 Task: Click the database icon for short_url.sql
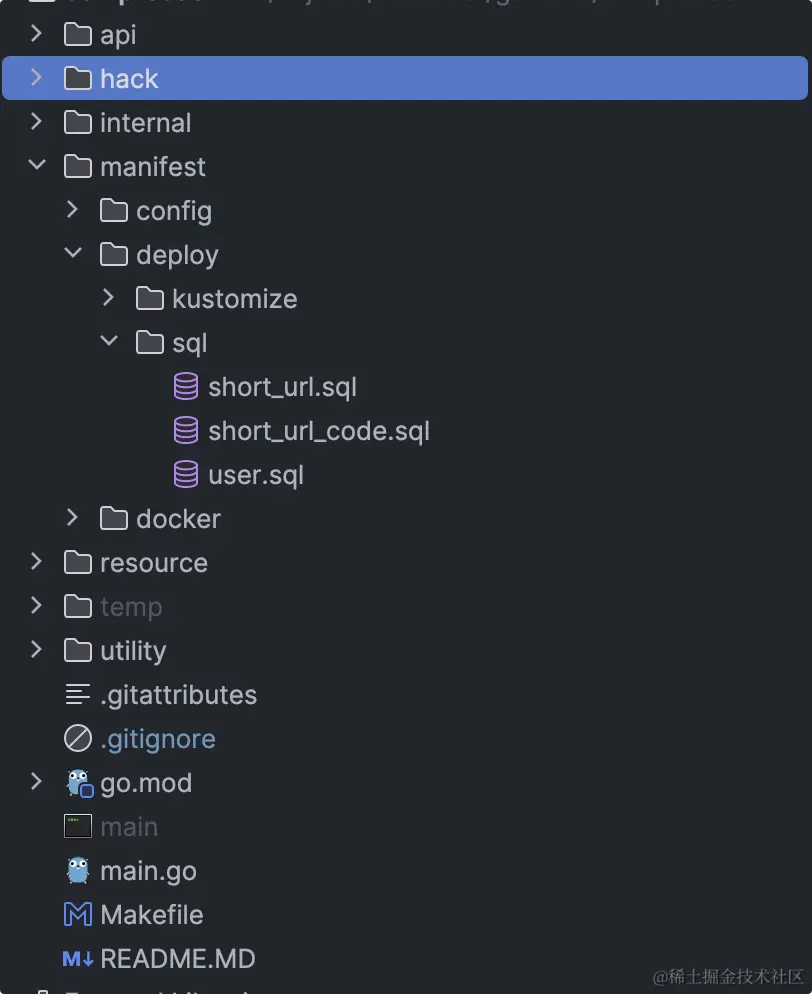pos(186,387)
